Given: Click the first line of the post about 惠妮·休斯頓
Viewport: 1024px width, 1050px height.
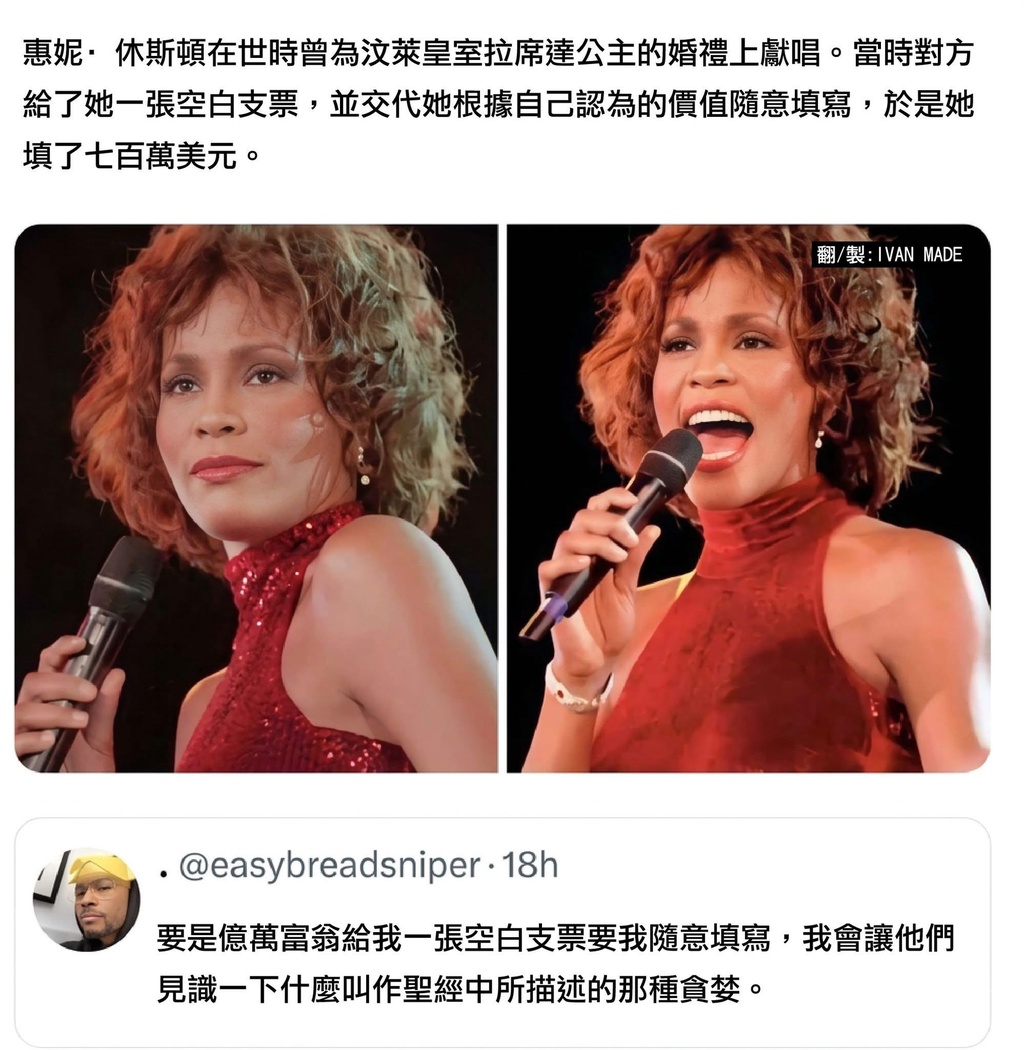Looking at the screenshot, I should [498, 54].
